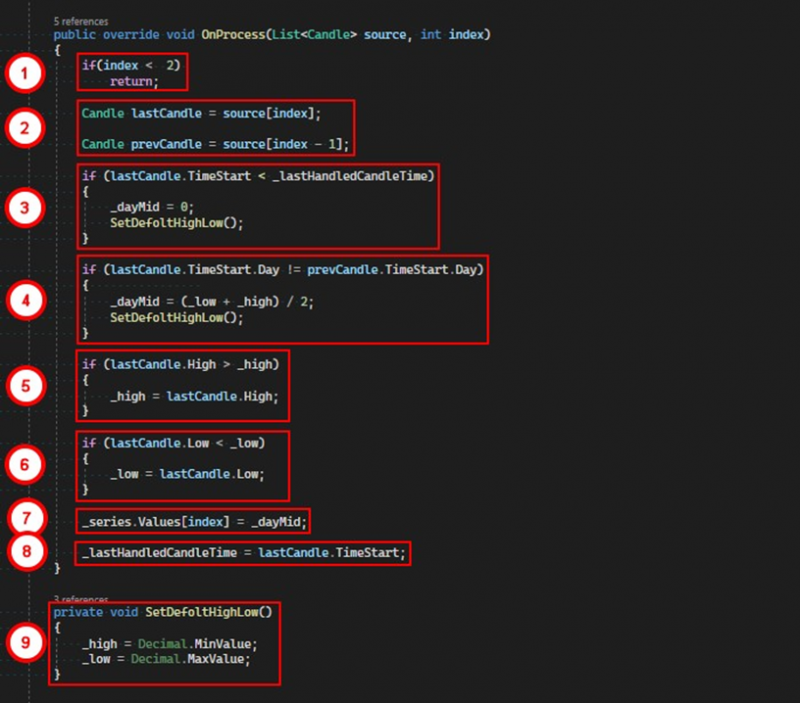Click SetDefoltHighLow() call below the average calculation

(177, 318)
